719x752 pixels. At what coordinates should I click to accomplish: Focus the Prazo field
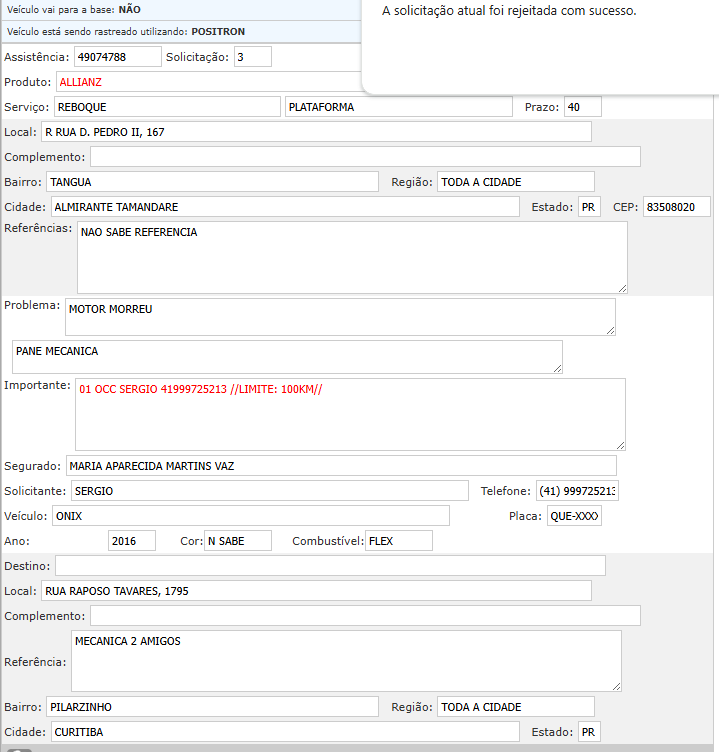tap(582, 107)
